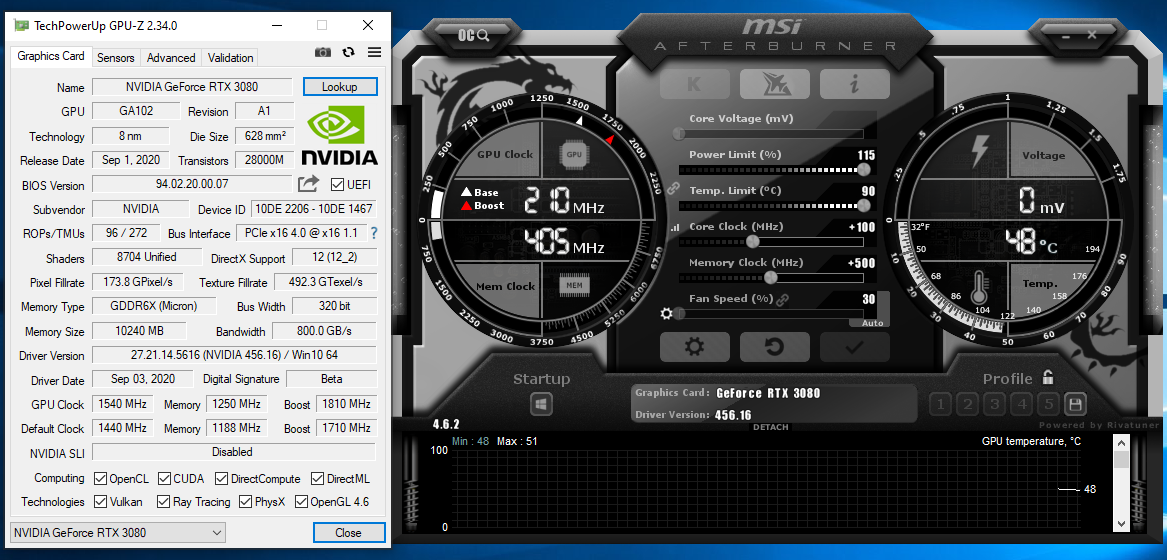Toggle the fan speed Auto button
1167x560 pixels.
tap(872, 323)
